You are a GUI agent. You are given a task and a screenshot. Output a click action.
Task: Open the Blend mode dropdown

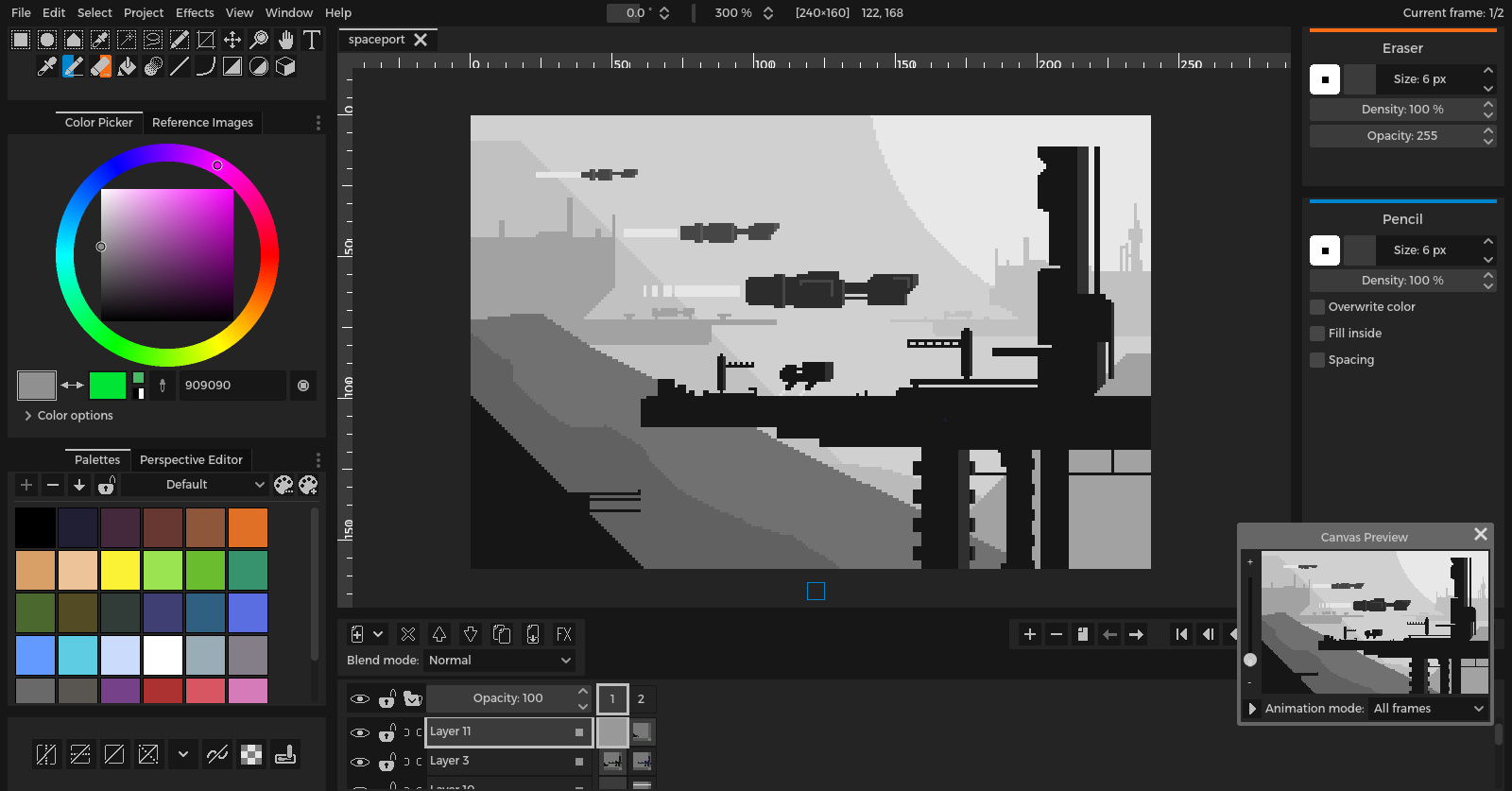click(x=500, y=661)
